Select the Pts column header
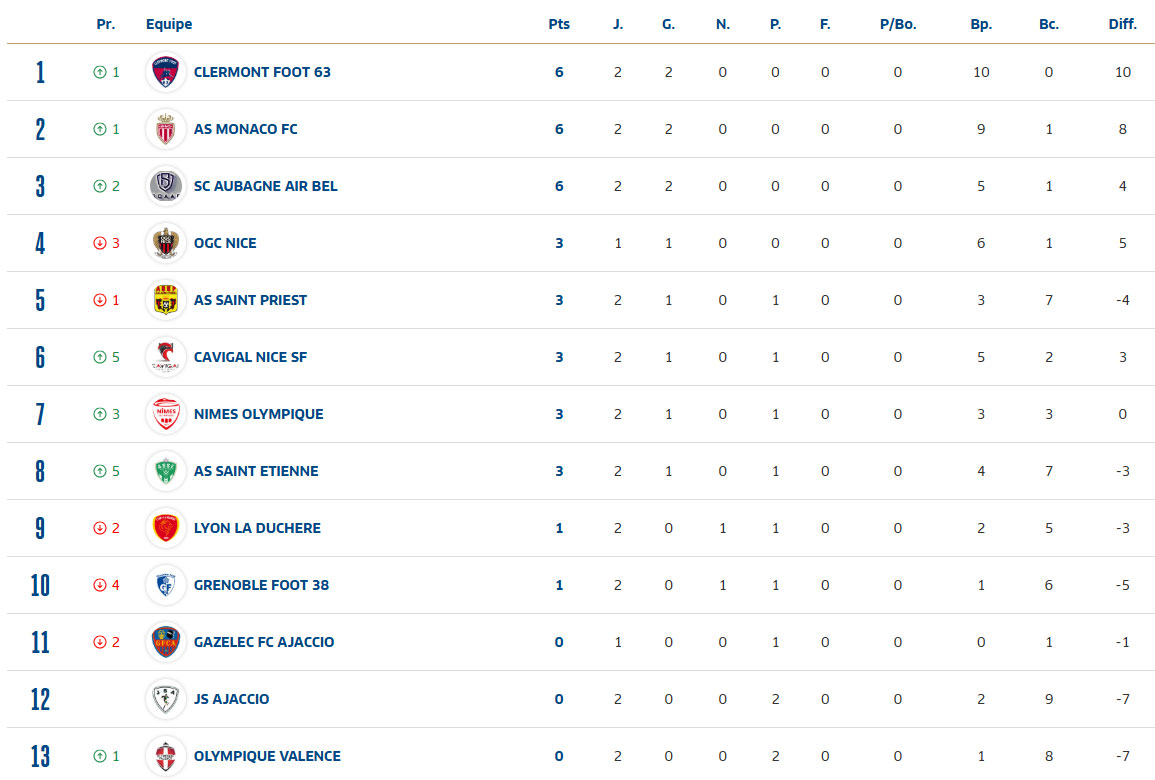The image size is (1155, 780). (x=559, y=24)
